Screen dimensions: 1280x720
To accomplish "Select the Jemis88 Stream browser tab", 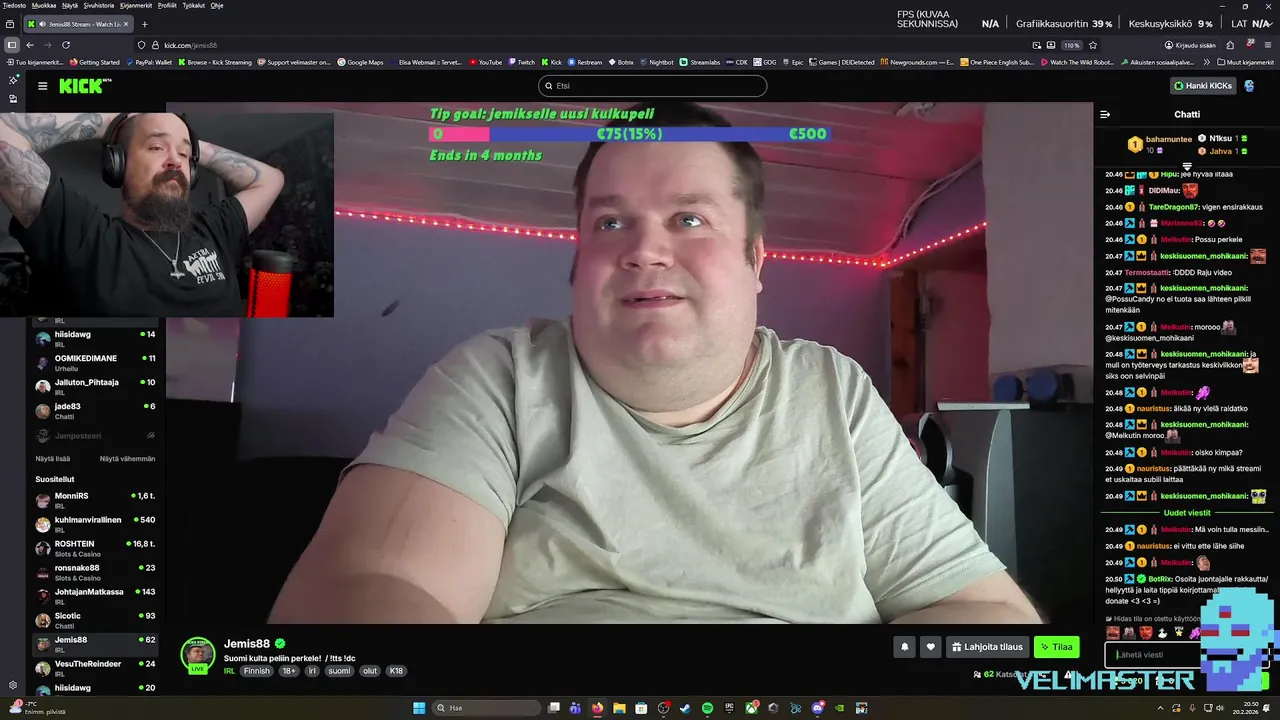I will [x=77, y=24].
